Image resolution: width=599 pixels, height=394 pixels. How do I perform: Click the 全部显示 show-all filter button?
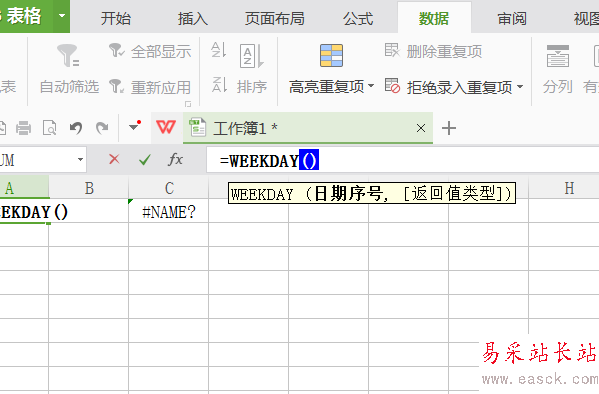click(150, 51)
